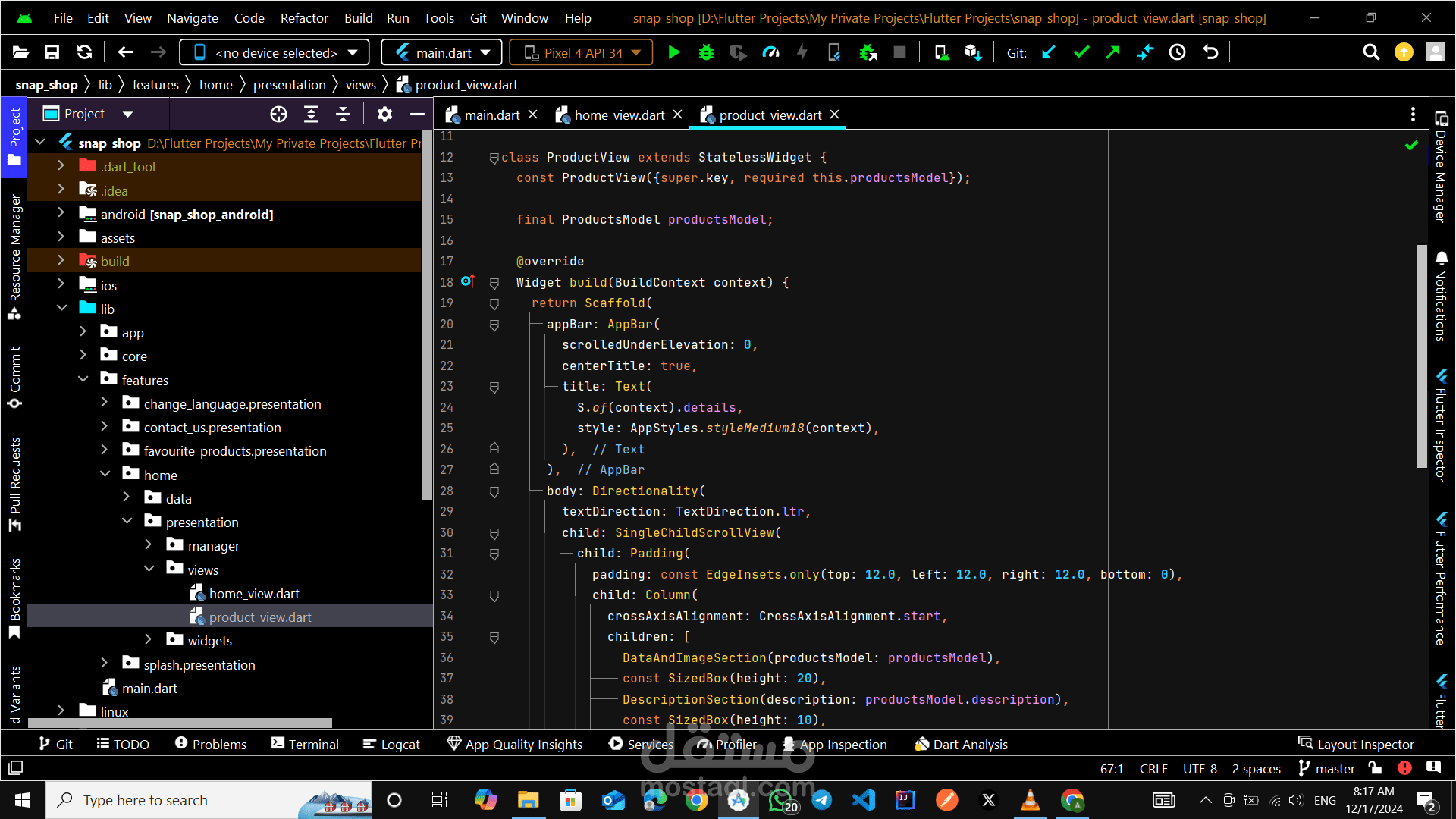Click the Git update project arrow
Screen dimensions: 1456x819
click(x=1049, y=52)
